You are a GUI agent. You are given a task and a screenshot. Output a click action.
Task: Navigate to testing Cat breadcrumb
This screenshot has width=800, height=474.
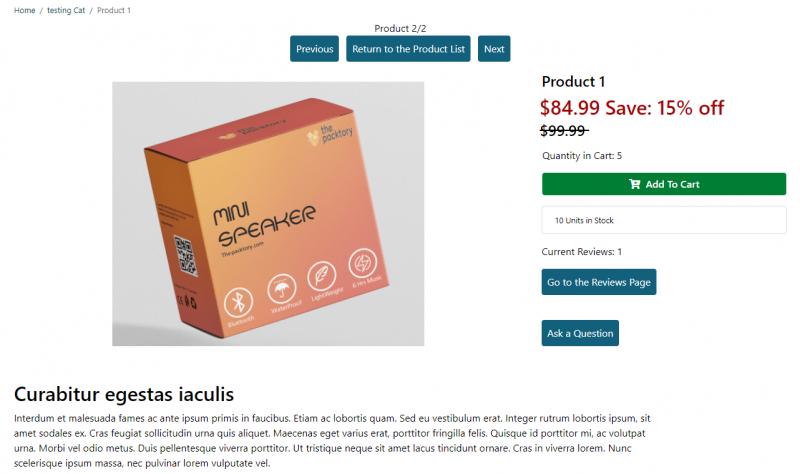[66, 10]
